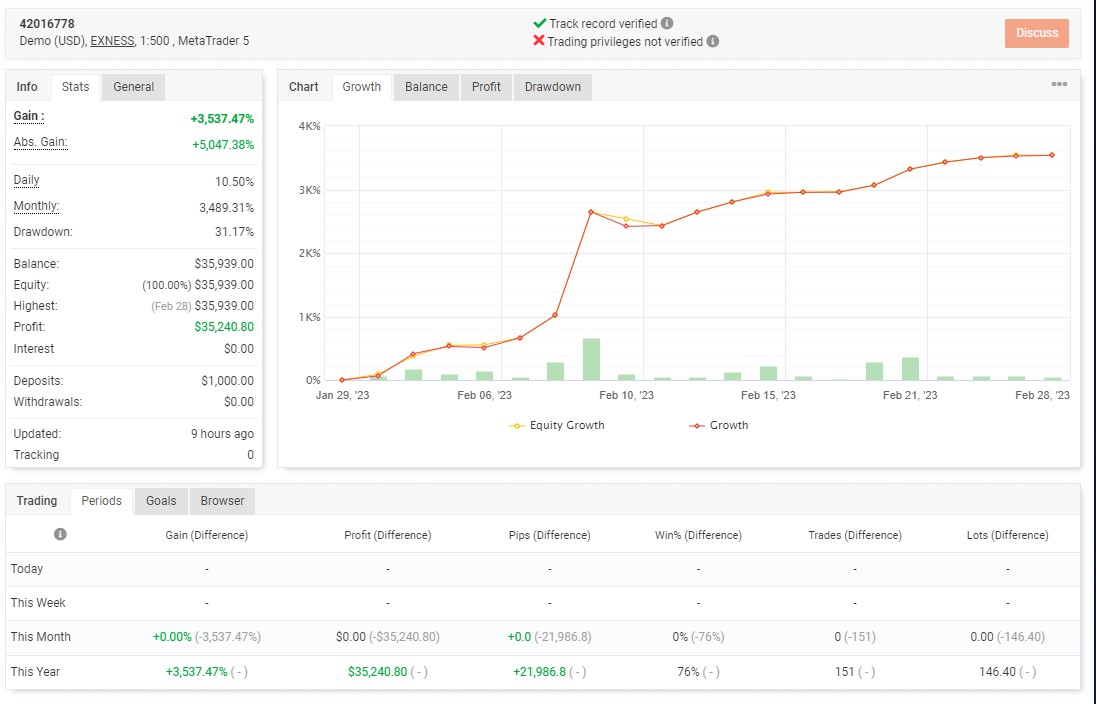Show the Drawdown chart tab
The width and height of the screenshot is (1096, 704).
(x=552, y=87)
